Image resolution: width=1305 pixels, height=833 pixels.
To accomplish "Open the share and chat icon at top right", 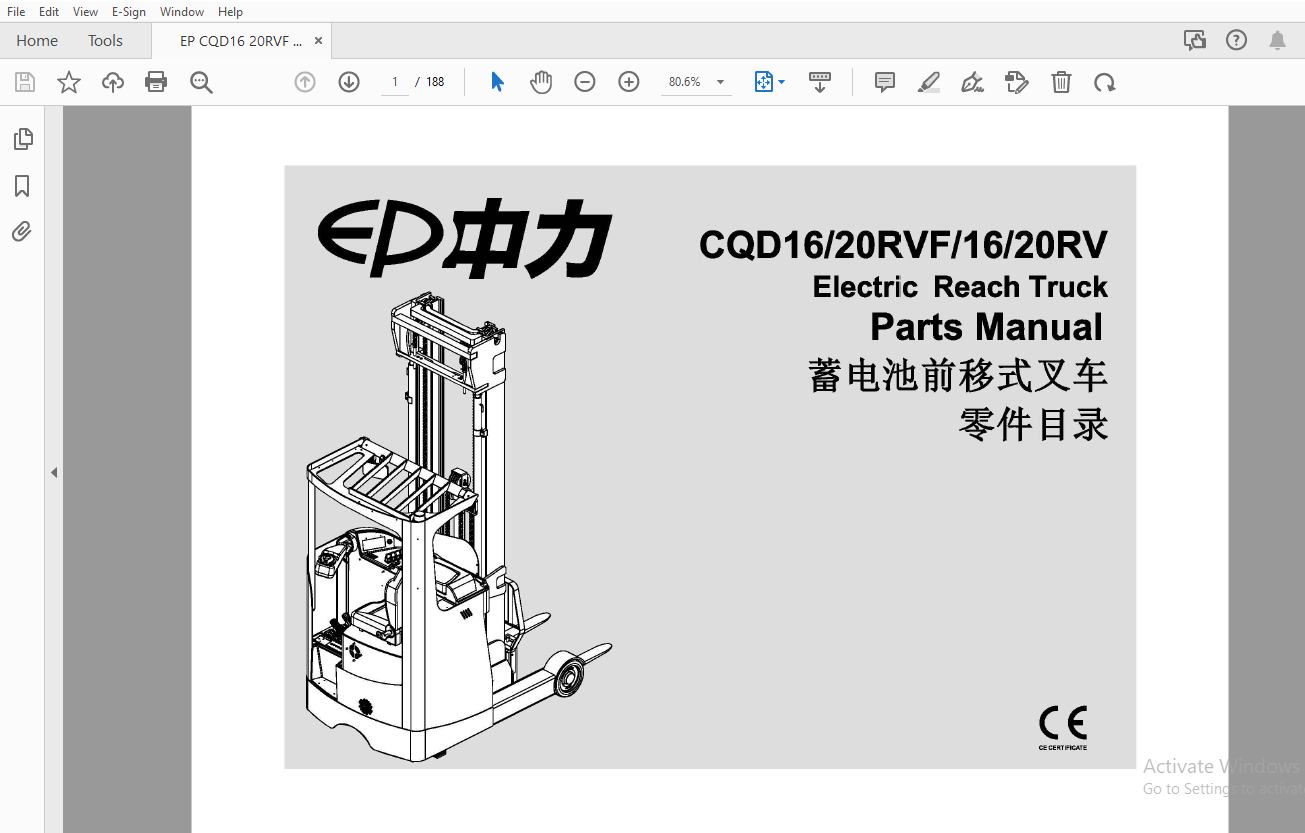I will click(x=1195, y=40).
